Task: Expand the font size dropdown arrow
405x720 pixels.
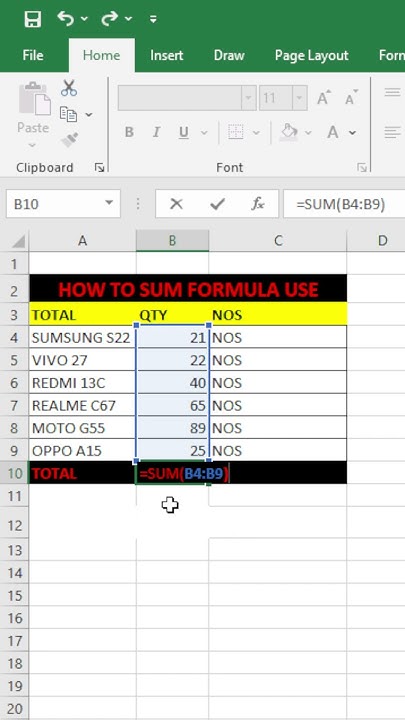Action: [x=300, y=98]
